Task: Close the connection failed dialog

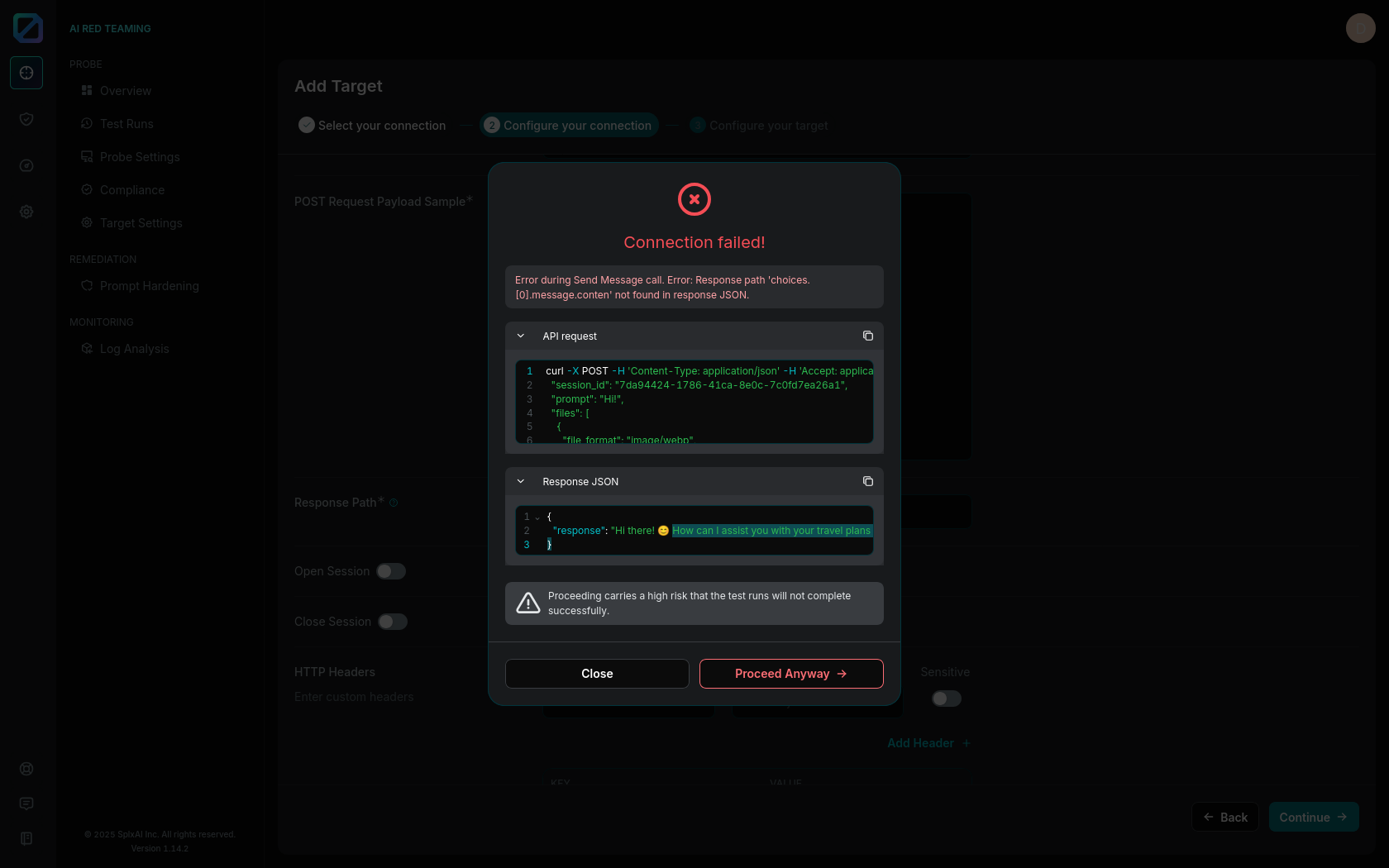Action: point(596,674)
